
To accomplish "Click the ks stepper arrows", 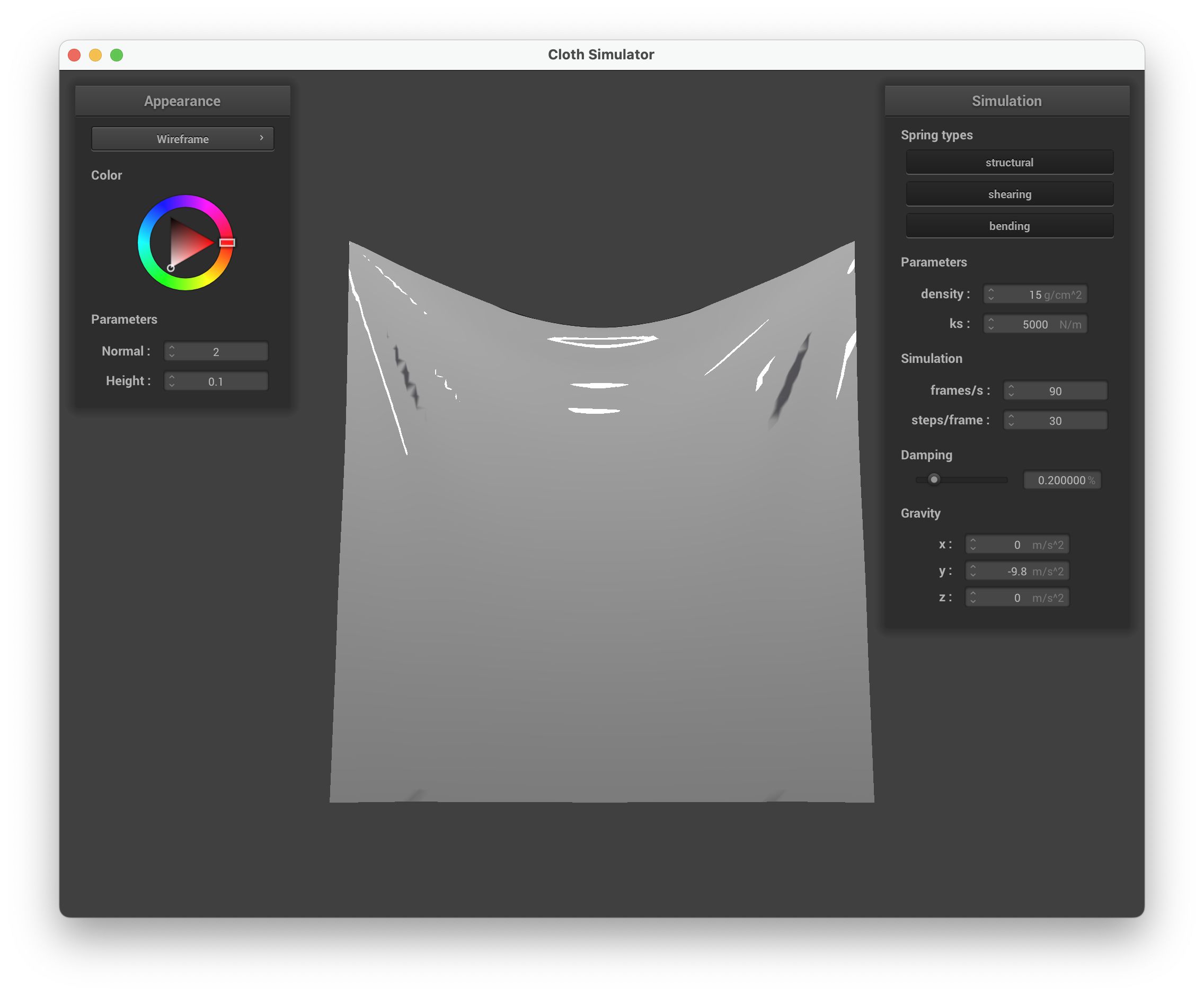I will pyautogui.click(x=991, y=324).
